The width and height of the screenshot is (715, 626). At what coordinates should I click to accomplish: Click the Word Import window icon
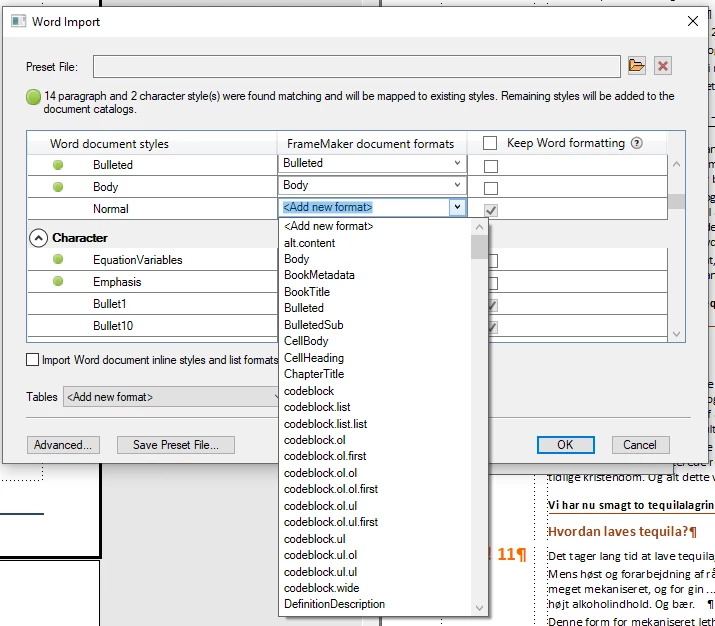pos(18,21)
